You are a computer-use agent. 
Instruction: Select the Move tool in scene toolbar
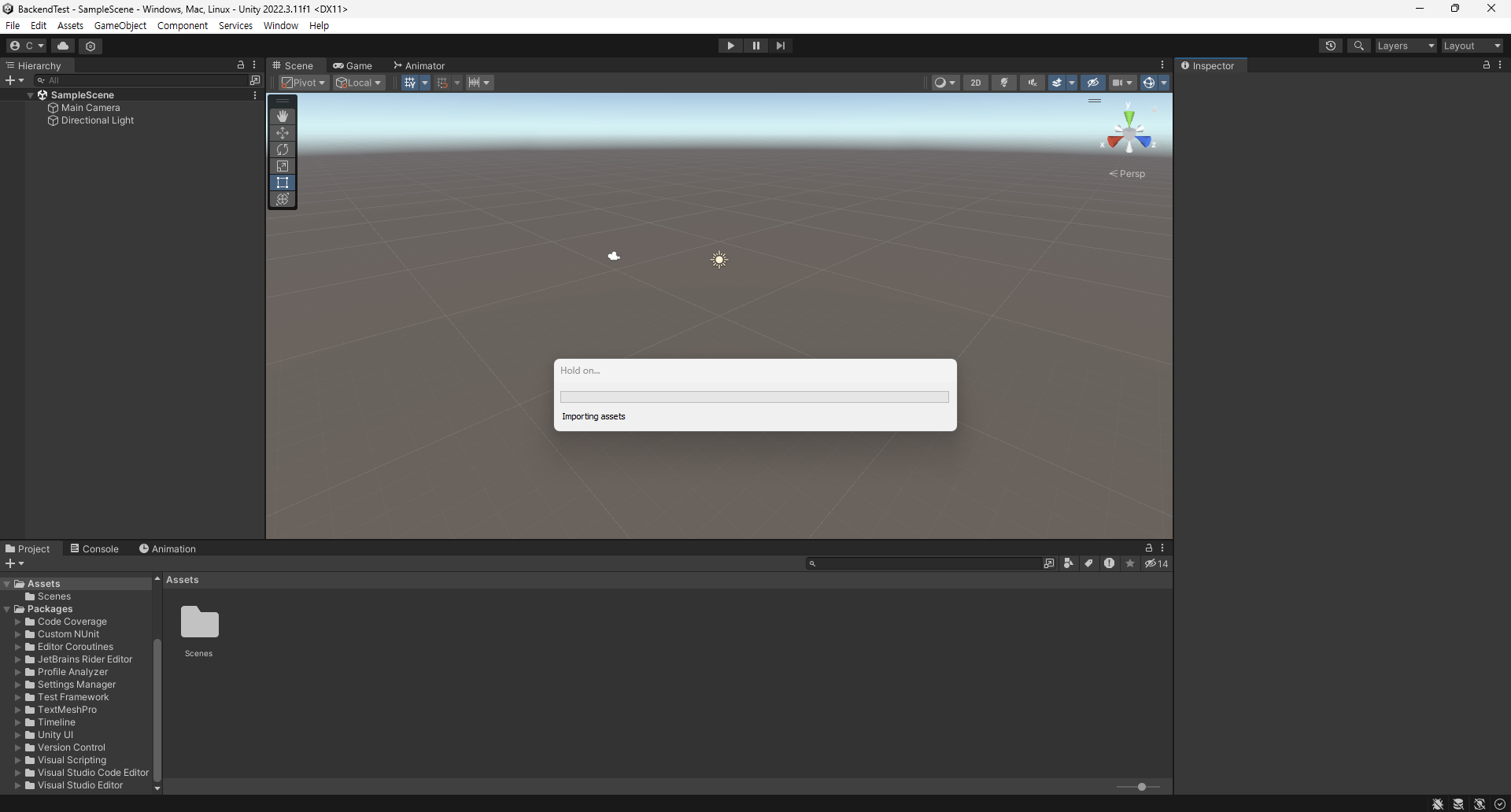[283, 133]
